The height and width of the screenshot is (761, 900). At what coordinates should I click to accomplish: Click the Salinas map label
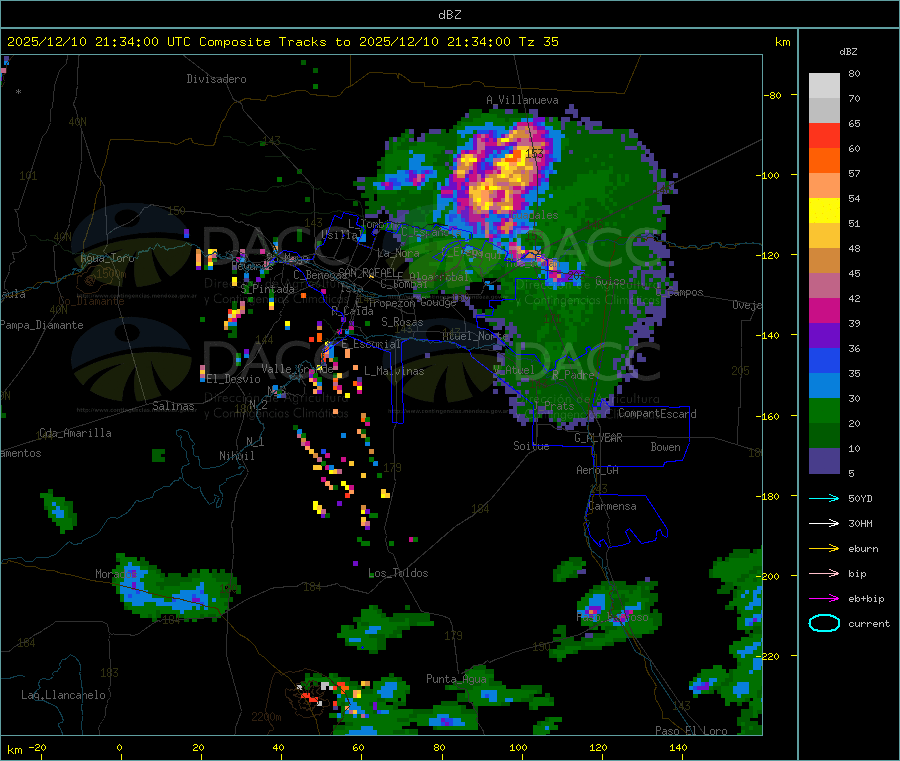coord(173,406)
